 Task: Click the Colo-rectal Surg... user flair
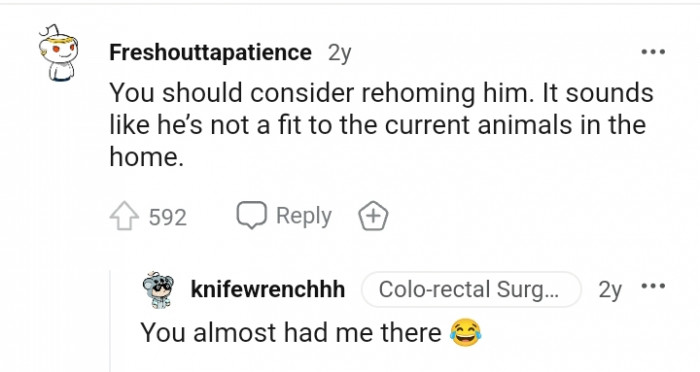coord(471,289)
